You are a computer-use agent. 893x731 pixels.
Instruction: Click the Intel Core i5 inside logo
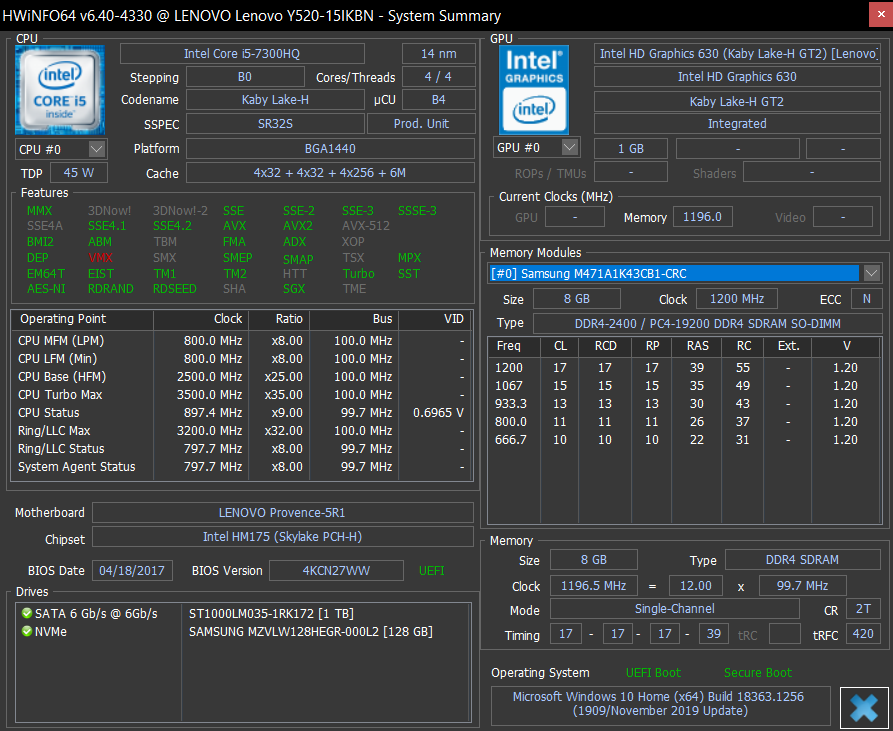pyautogui.click(x=60, y=90)
